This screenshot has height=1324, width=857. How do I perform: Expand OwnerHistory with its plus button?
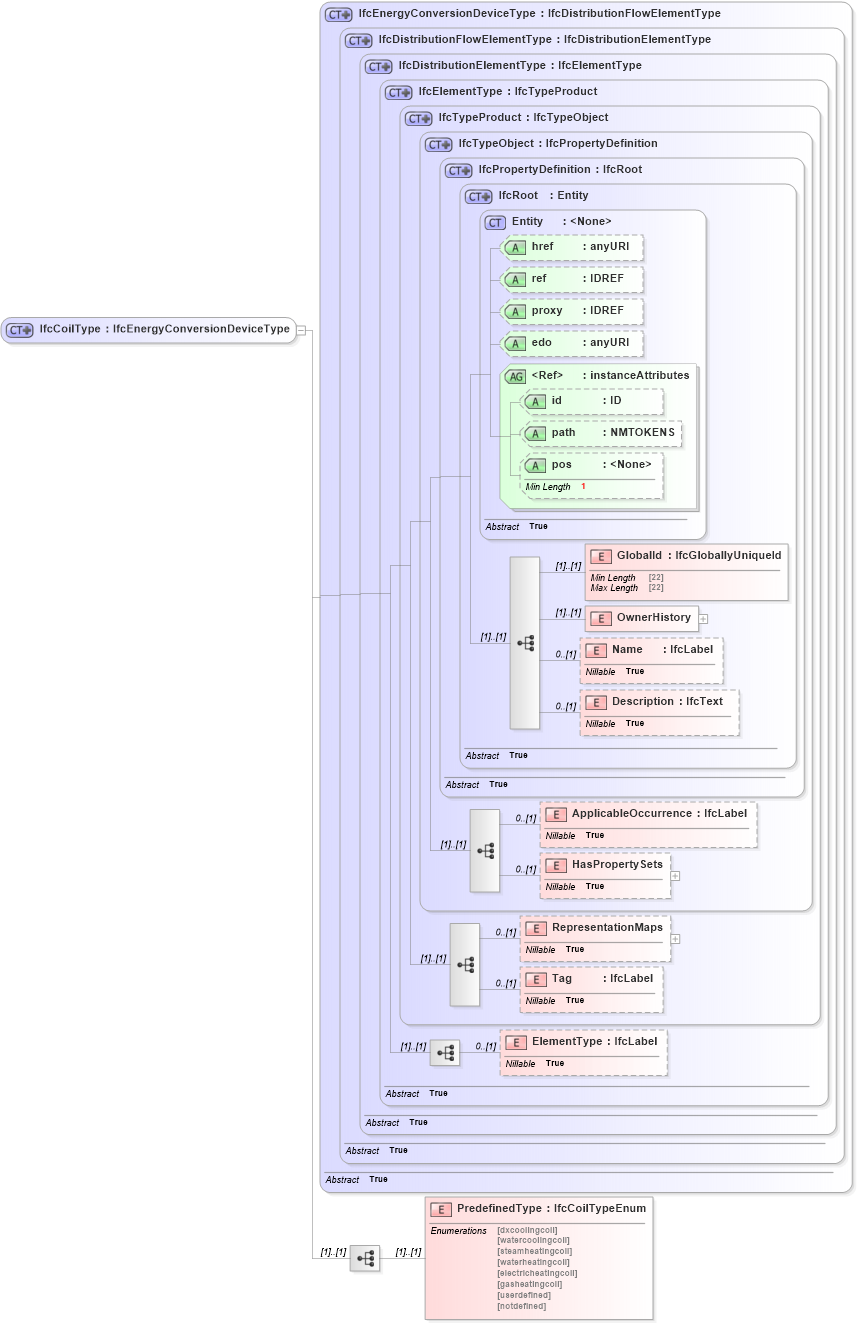coord(703,618)
